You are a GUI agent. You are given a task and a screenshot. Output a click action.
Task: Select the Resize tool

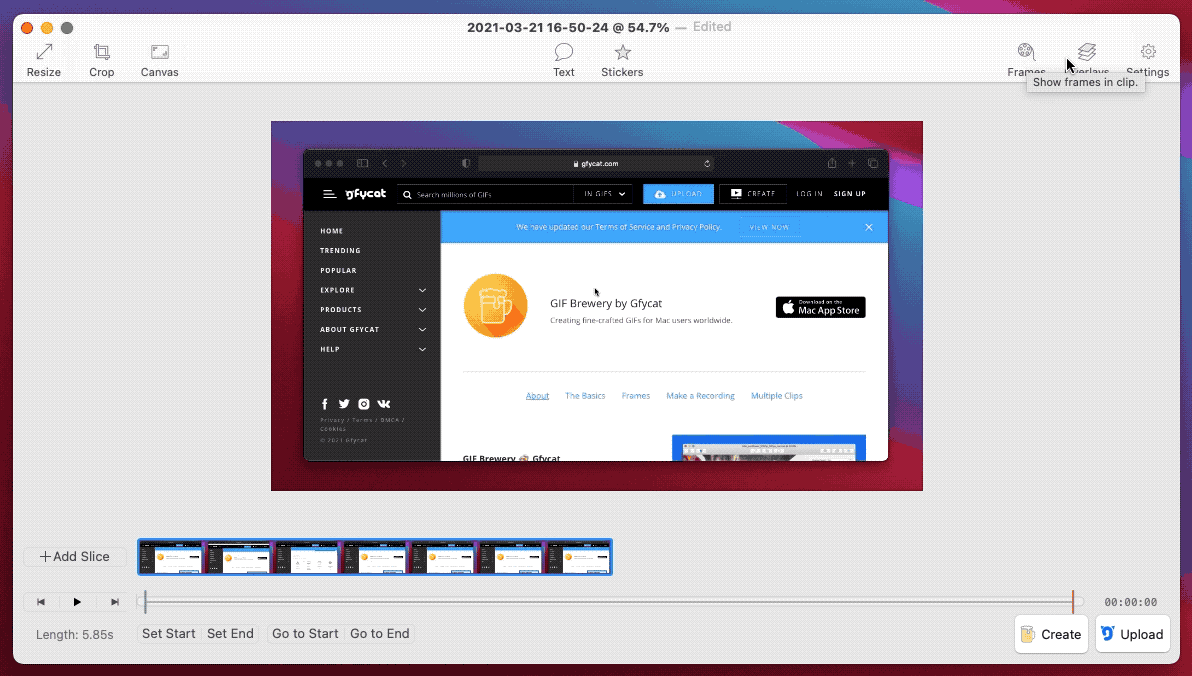pos(43,58)
